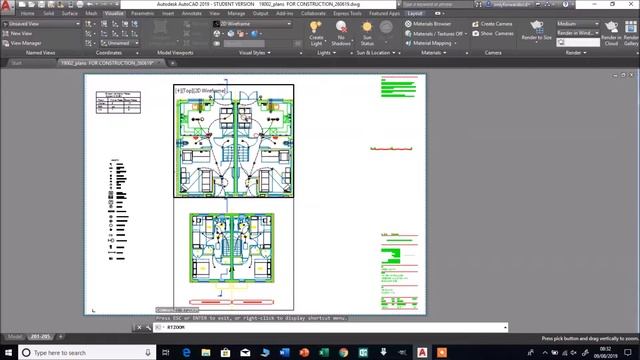Open Render Gallery
The width and height of the screenshot is (640, 360).
click(x=631, y=33)
